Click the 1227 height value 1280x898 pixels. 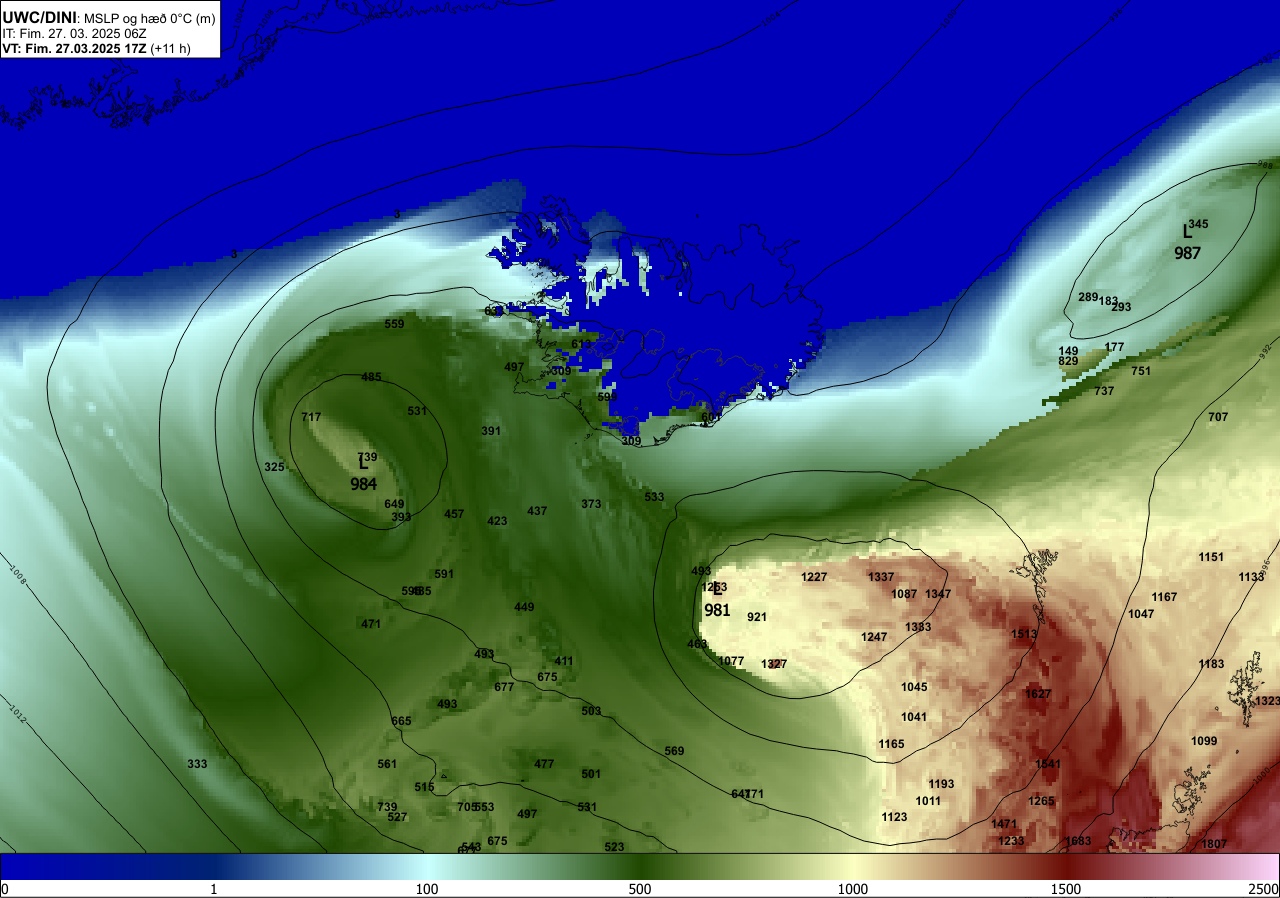(814, 577)
